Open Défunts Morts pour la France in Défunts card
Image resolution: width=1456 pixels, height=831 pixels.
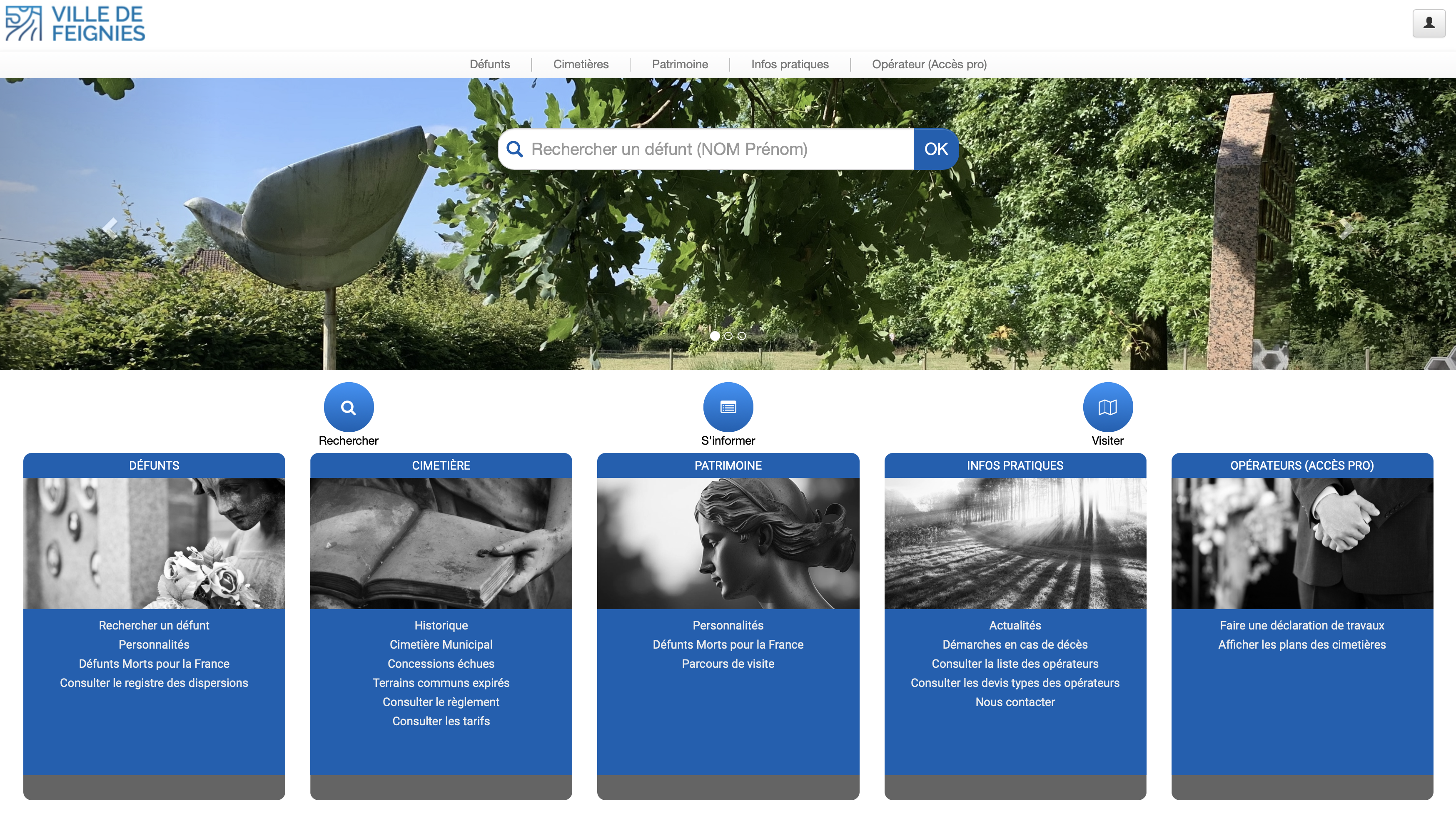(154, 664)
